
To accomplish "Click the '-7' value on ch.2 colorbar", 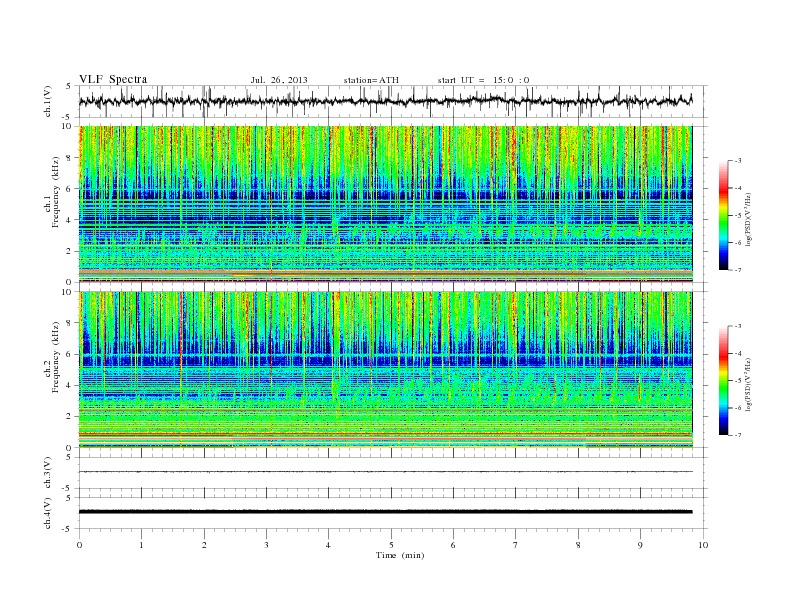I will tap(738, 435).
